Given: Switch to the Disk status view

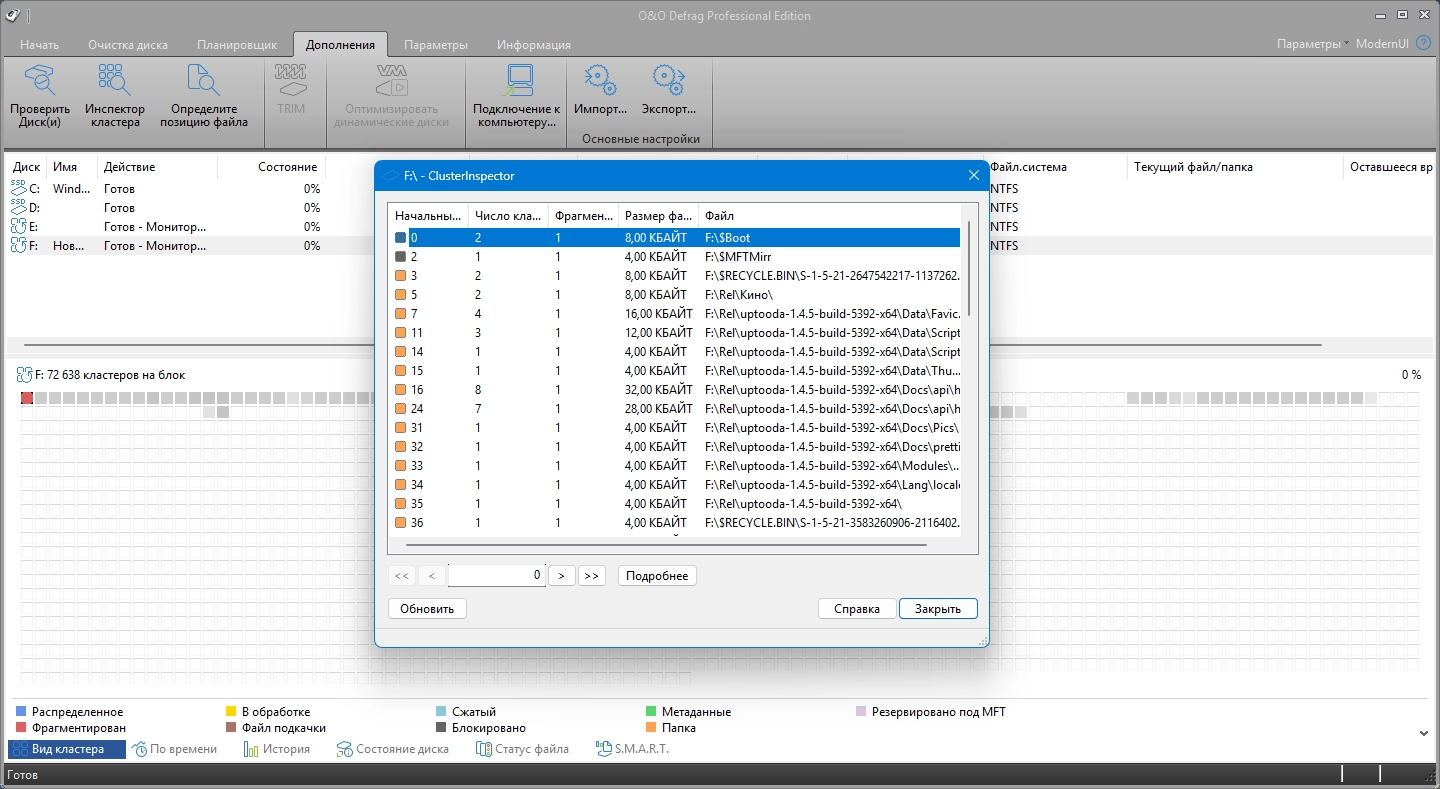Looking at the screenshot, I should pos(392,749).
